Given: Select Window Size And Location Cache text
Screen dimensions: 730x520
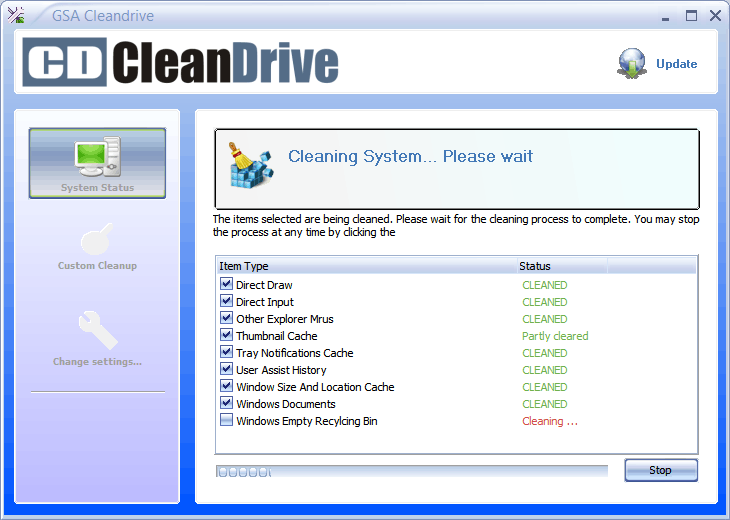Looking at the screenshot, I should (x=315, y=387).
